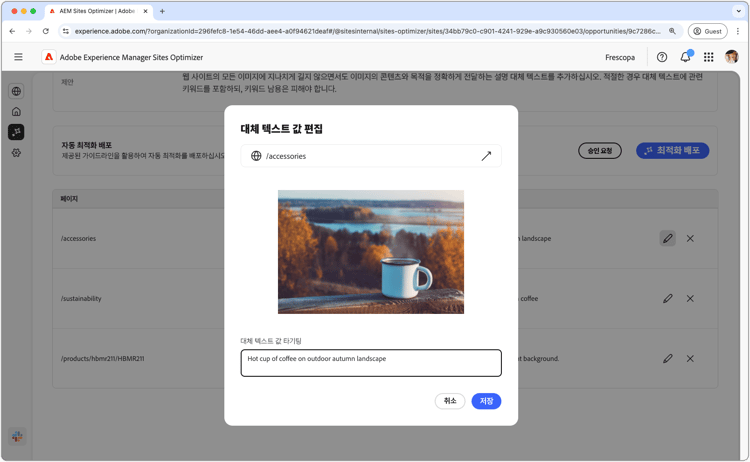The image size is (750, 462).
Task: Click the browser back arrow
Action: tap(12, 31)
